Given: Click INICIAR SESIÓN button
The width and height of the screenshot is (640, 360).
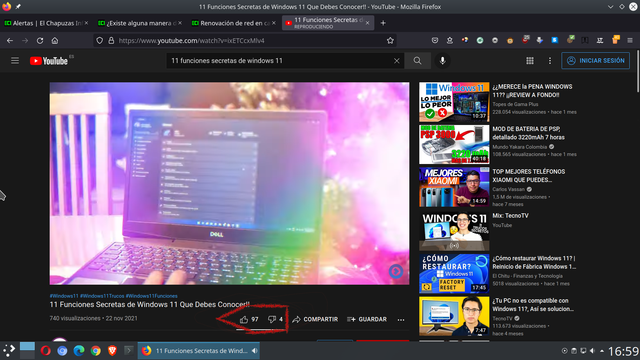Looking at the screenshot, I should [x=596, y=61].
